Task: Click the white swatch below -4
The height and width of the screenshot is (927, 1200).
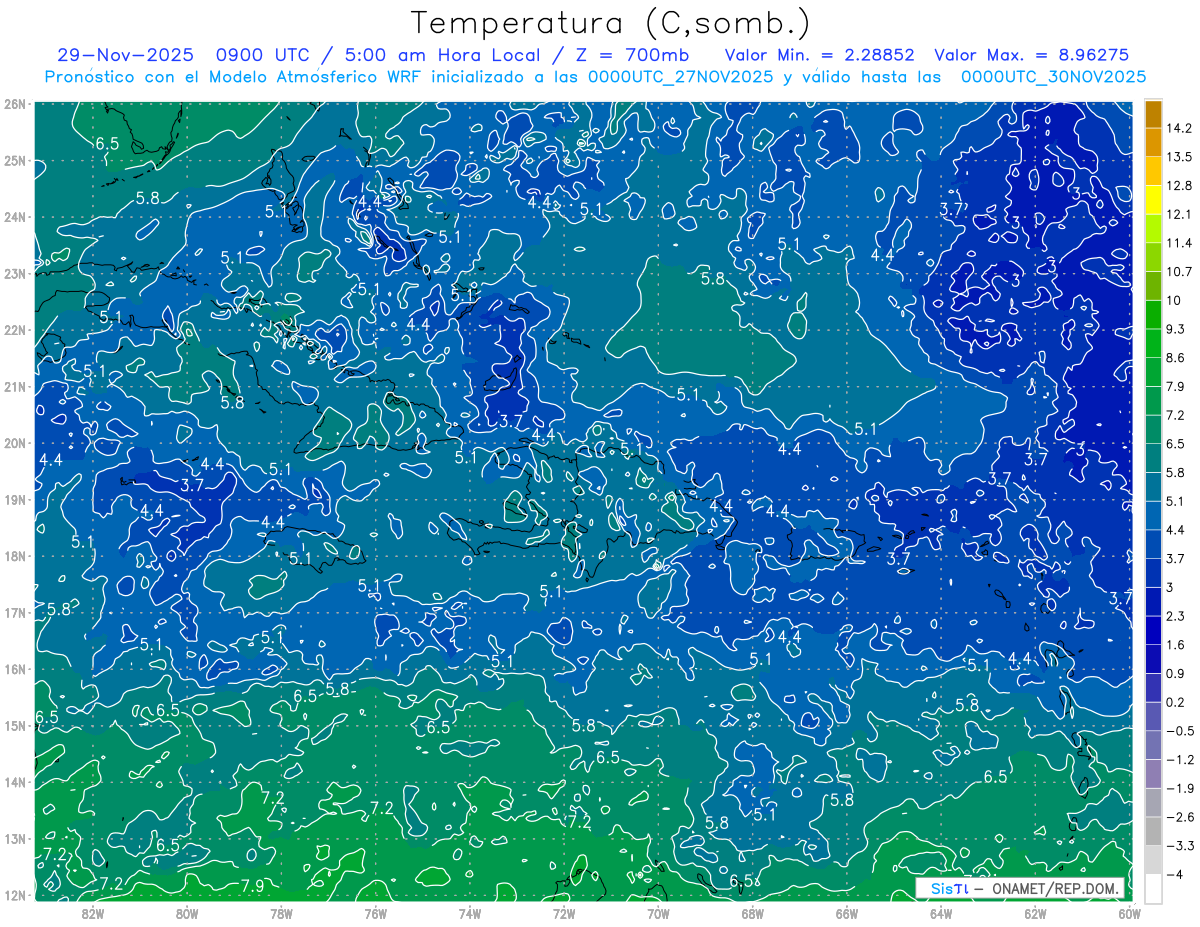Action: pos(1153,888)
